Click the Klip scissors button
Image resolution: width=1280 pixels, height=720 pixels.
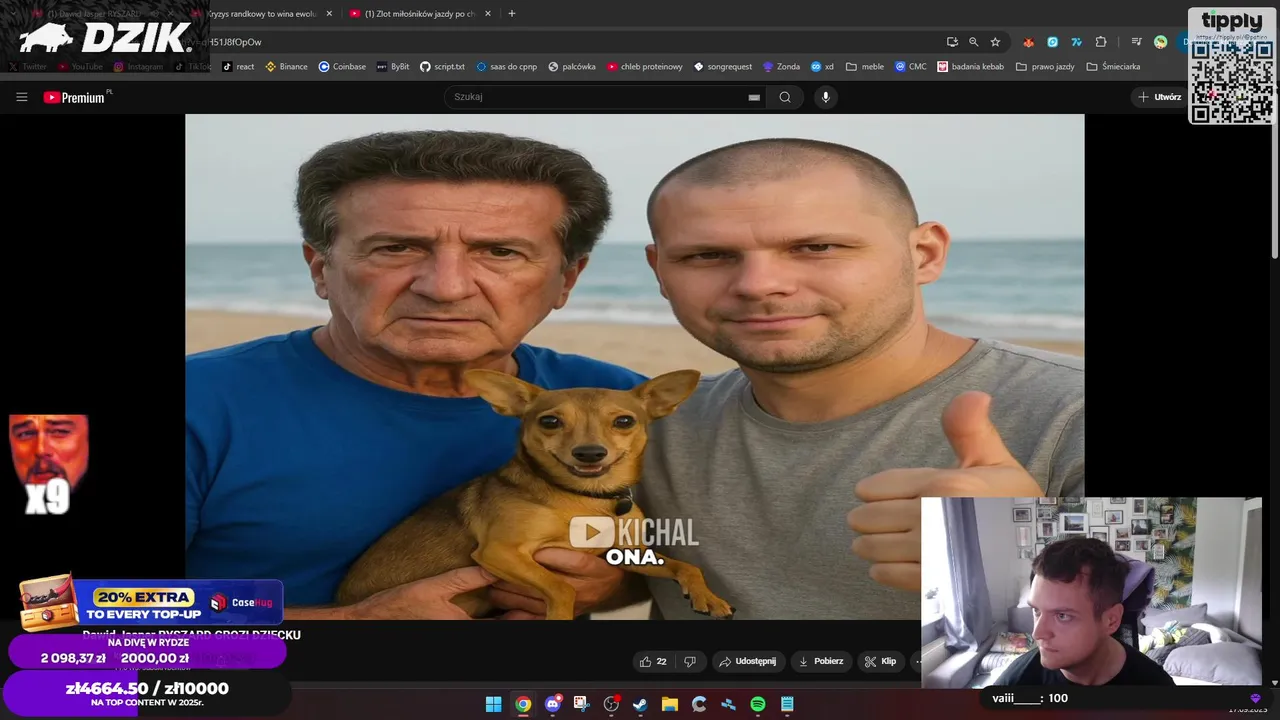click(x=881, y=661)
